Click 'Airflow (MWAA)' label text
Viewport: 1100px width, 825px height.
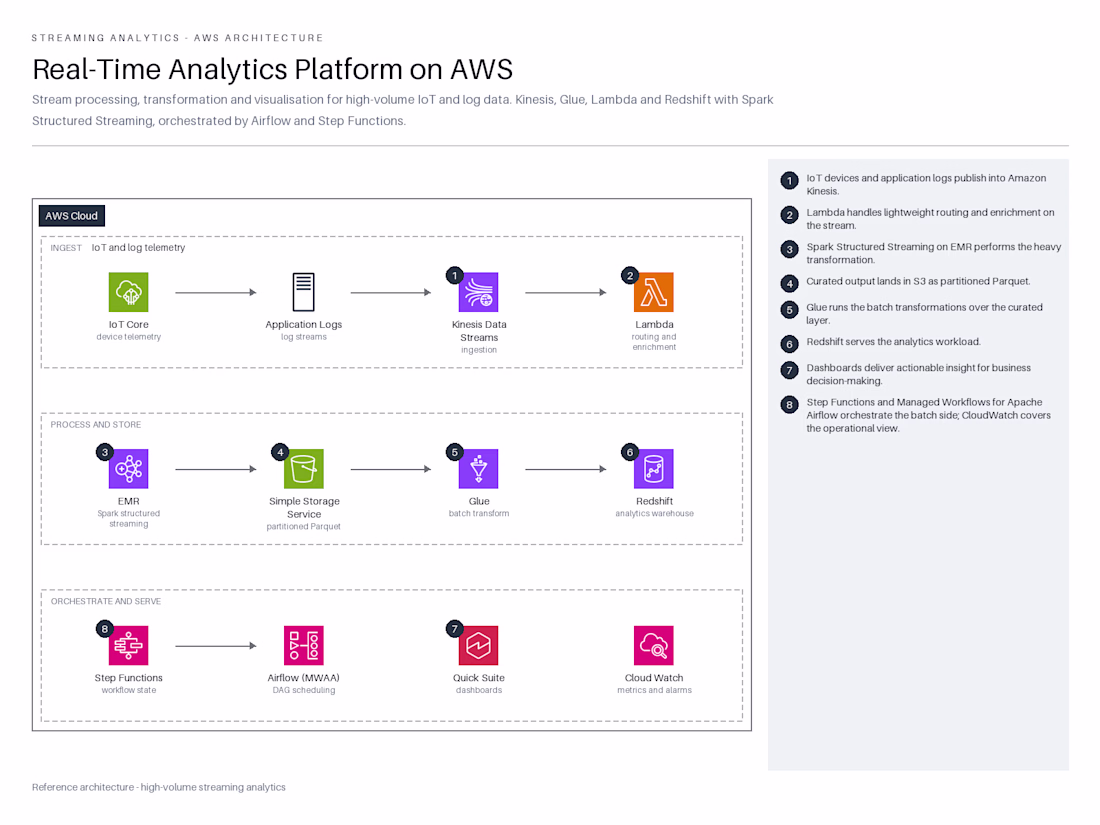click(304, 678)
